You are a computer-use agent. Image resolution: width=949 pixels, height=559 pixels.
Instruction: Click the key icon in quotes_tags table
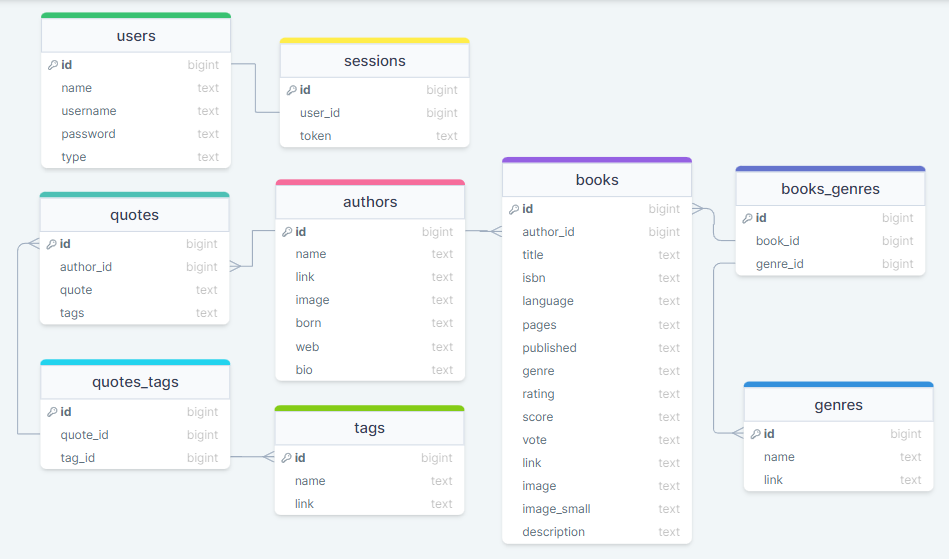[x=53, y=412]
